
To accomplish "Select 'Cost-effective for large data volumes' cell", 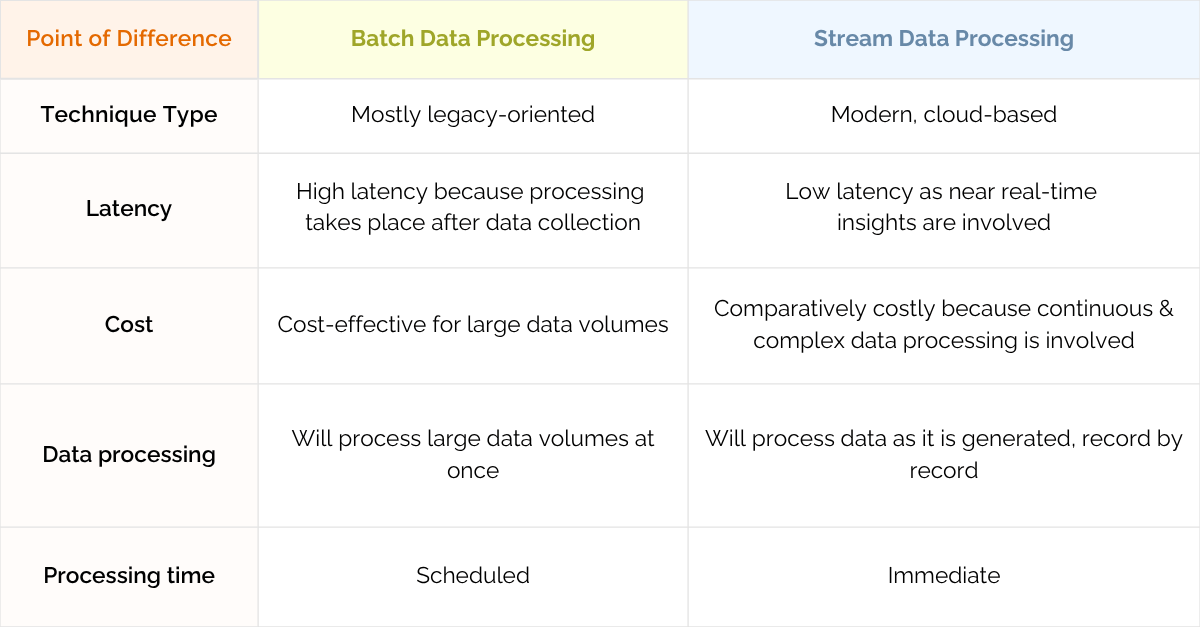I will [473, 325].
